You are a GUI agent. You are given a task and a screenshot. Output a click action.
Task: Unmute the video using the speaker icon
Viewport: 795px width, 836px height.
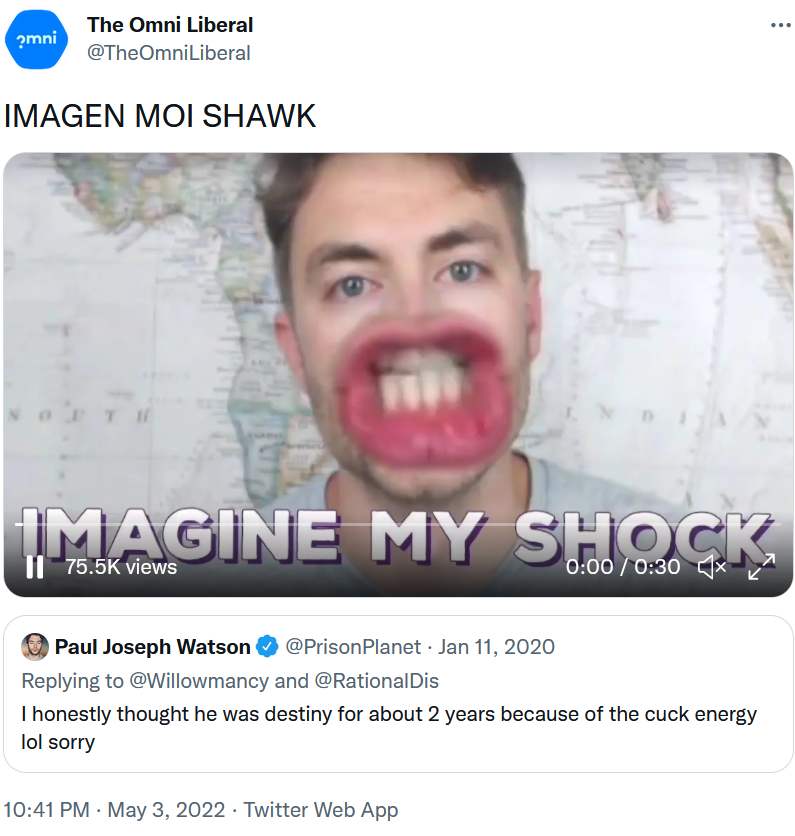[x=712, y=567]
